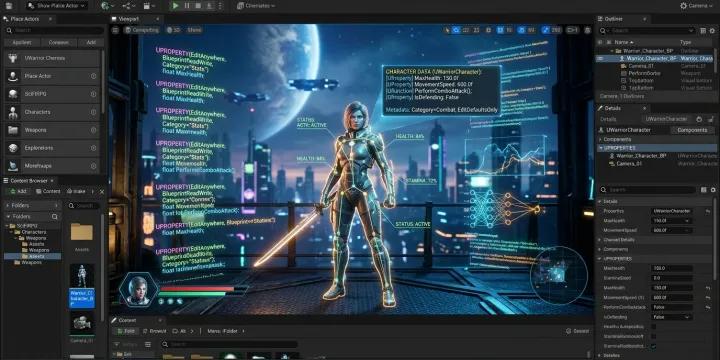Click the Place Actors search field
The height and width of the screenshot is (360, 720).
pos(55,30)
